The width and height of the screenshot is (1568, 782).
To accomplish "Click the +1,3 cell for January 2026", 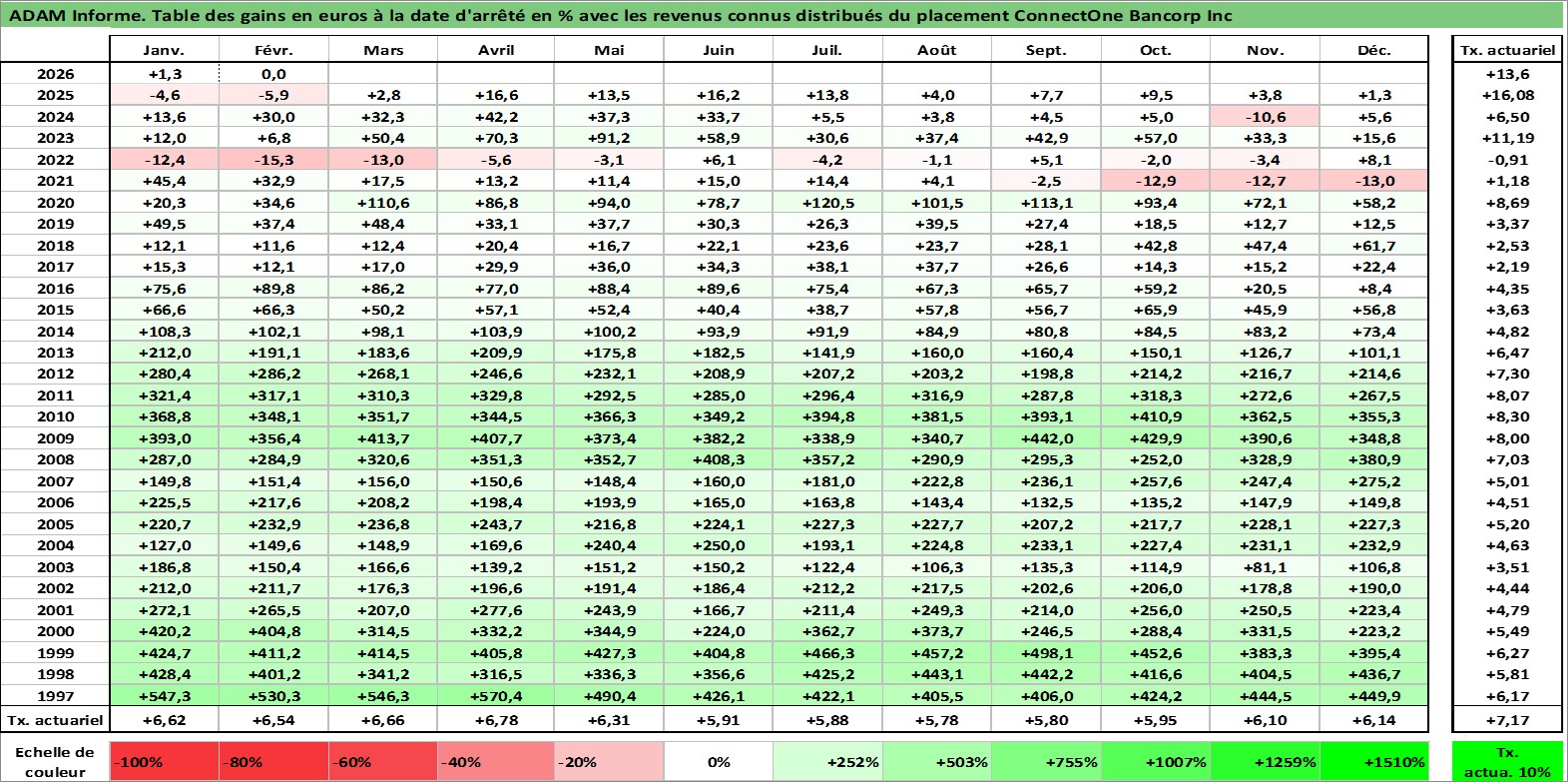I will tap(164, 74).
